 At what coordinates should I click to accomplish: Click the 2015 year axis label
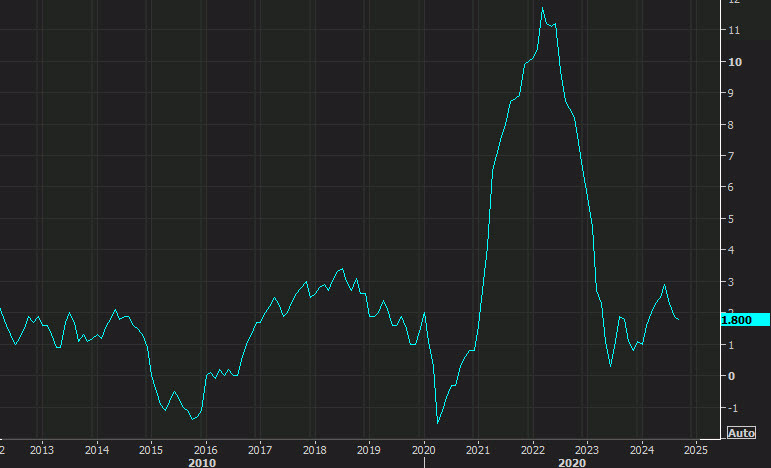151,450
